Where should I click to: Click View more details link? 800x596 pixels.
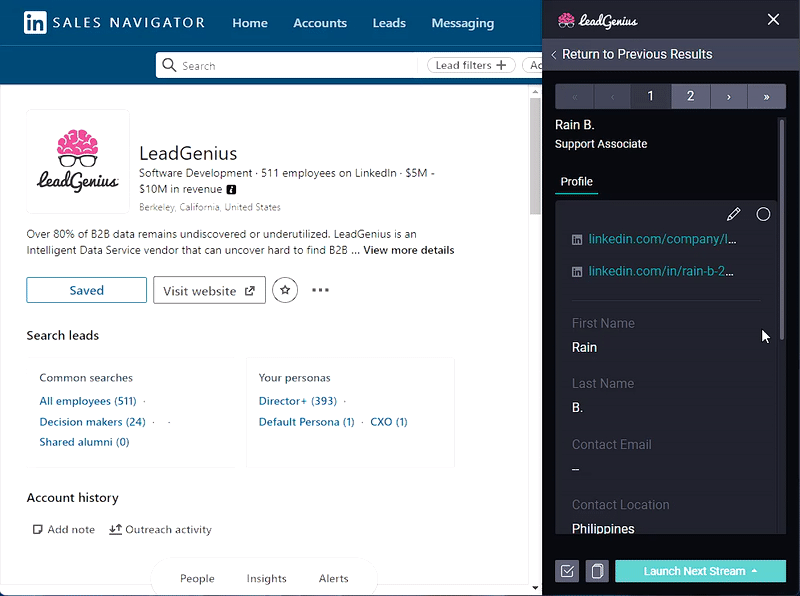coord(409,250)
